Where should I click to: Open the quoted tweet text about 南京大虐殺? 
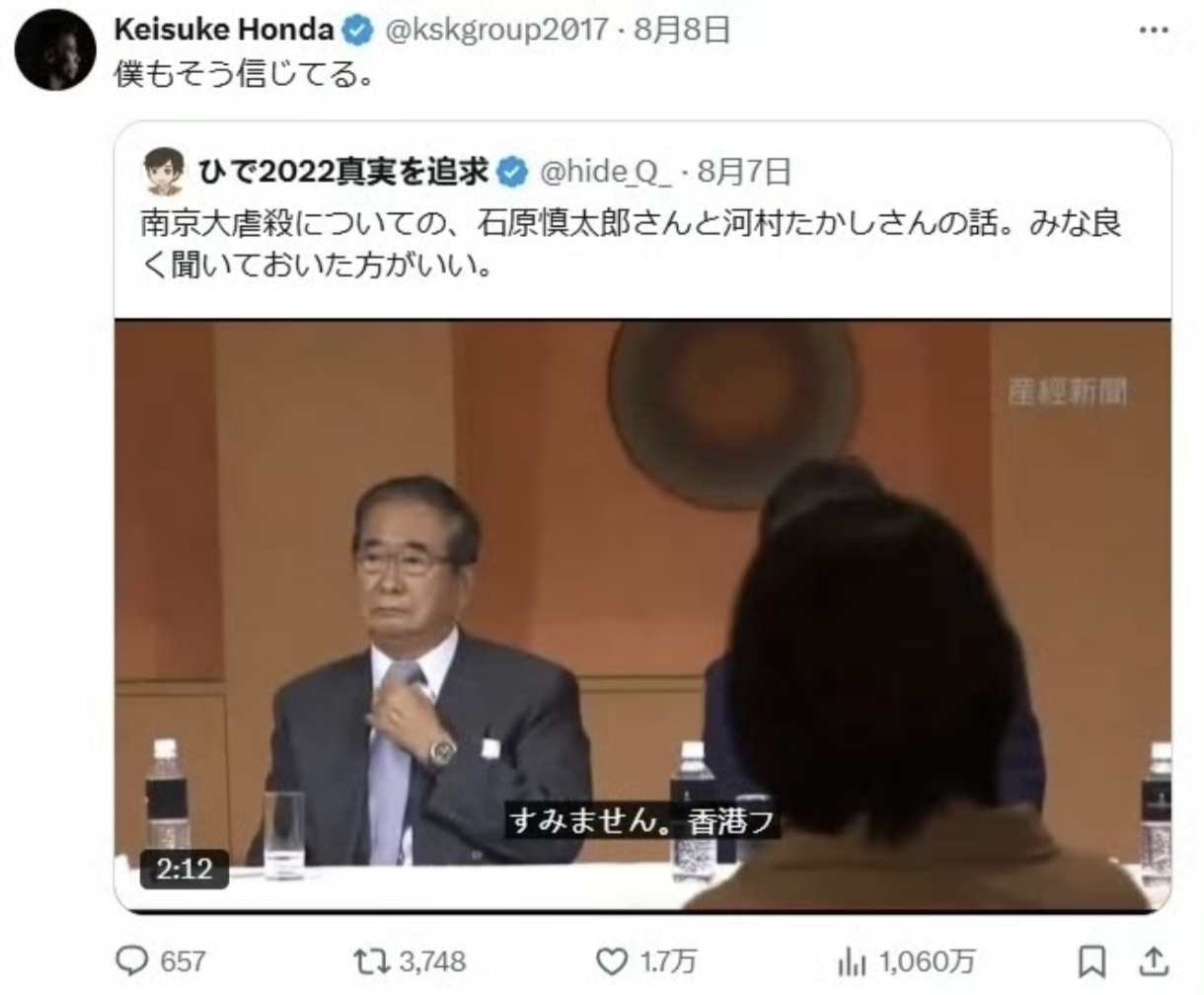click(632, 244)
